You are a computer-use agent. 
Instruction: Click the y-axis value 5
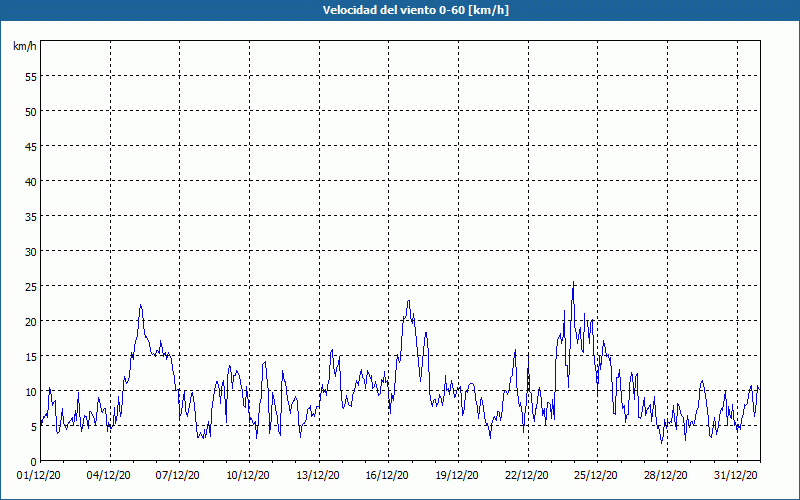[34, 427]
